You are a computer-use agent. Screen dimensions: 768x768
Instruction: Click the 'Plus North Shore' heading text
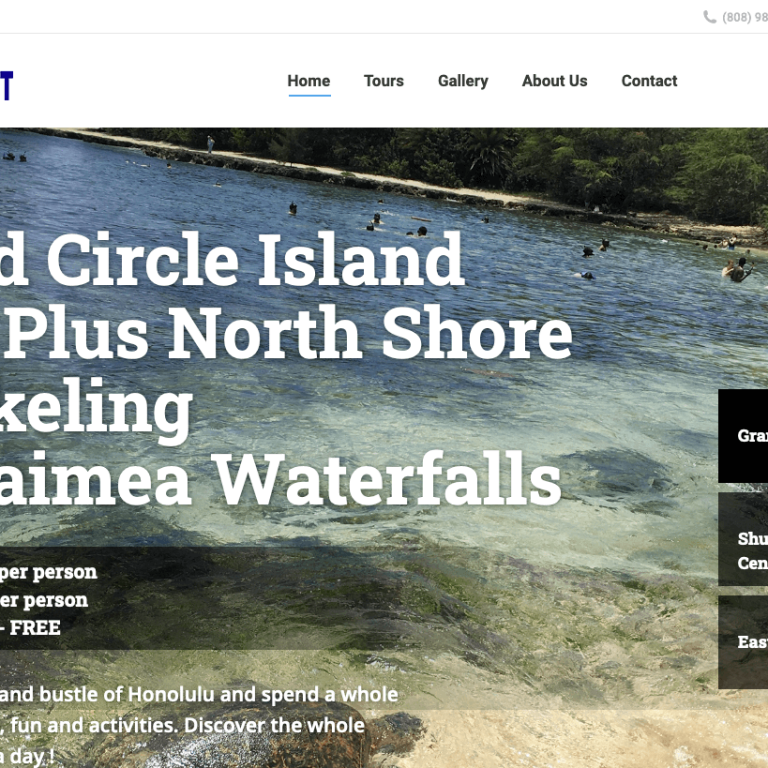(289, 333)
